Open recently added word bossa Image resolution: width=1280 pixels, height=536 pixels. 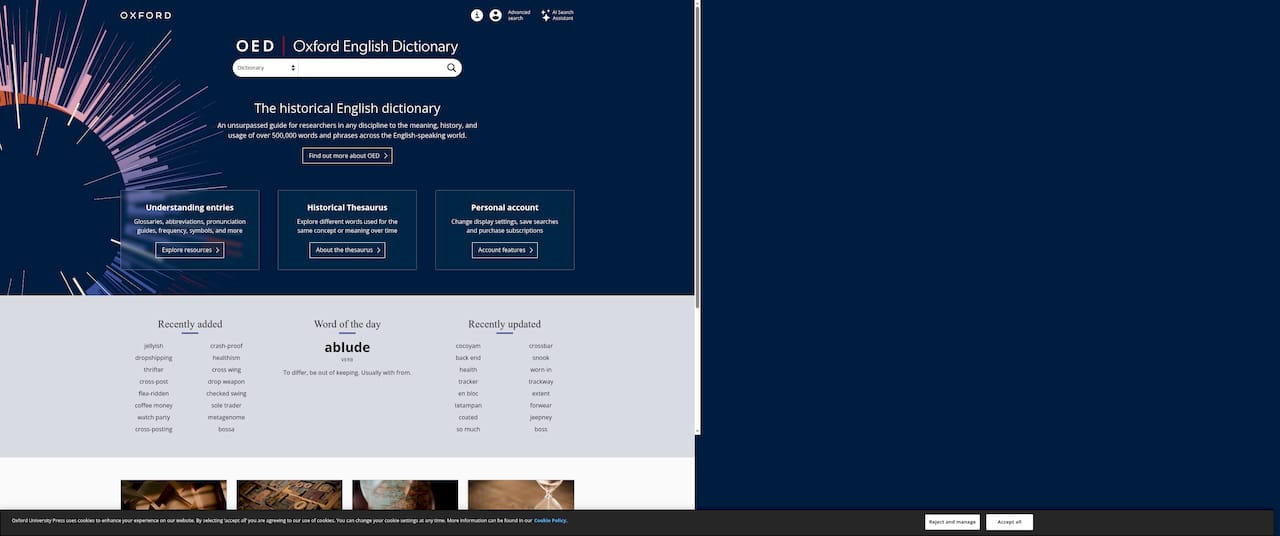[226, 430]
